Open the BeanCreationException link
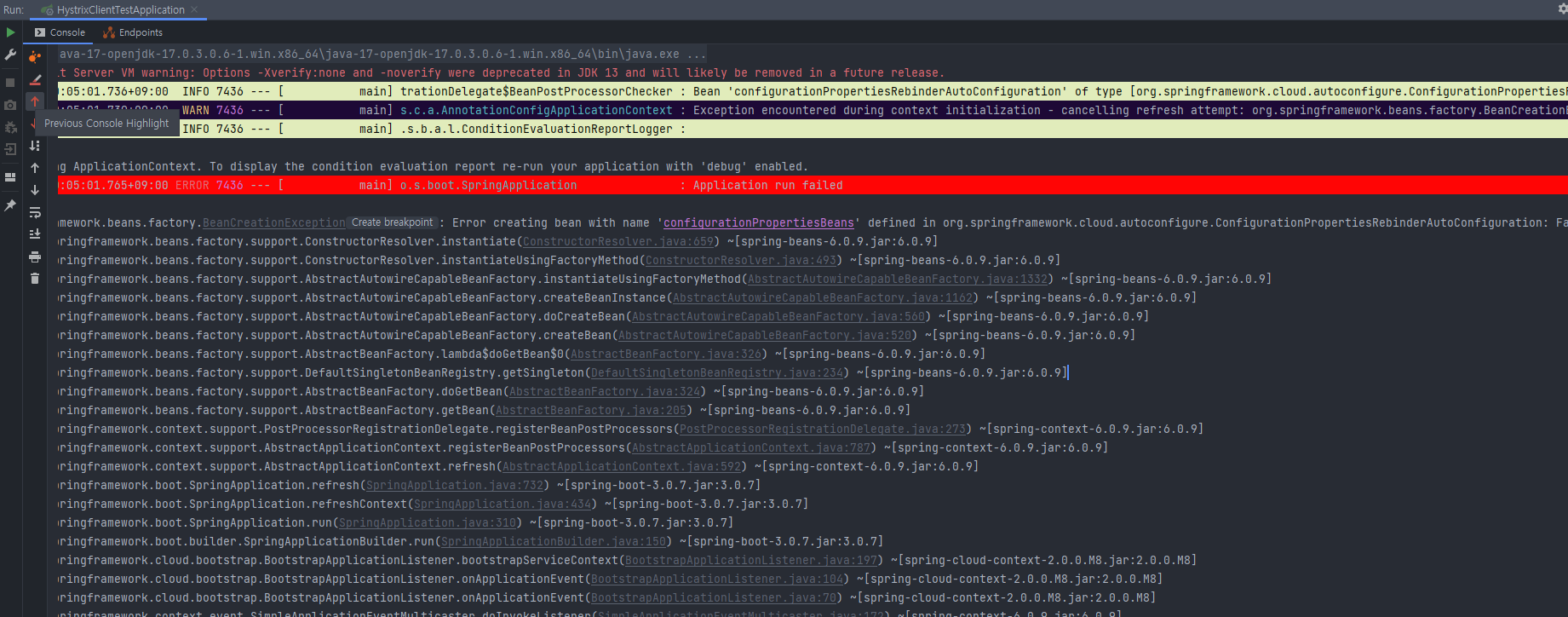 pyautogui.click(x=274, y=223)
